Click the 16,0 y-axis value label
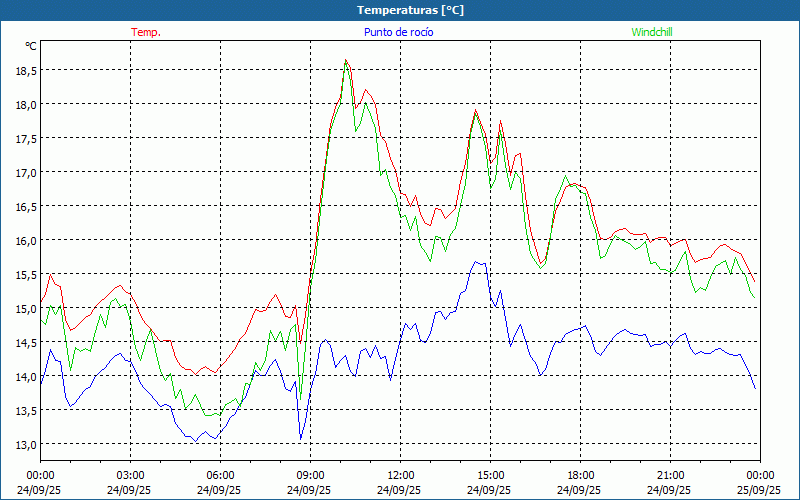800x500 pixels. 25,240
